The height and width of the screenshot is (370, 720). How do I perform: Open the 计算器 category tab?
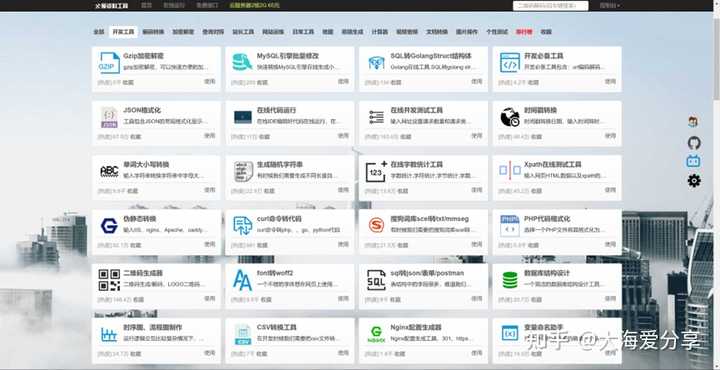tap(379, 32)
